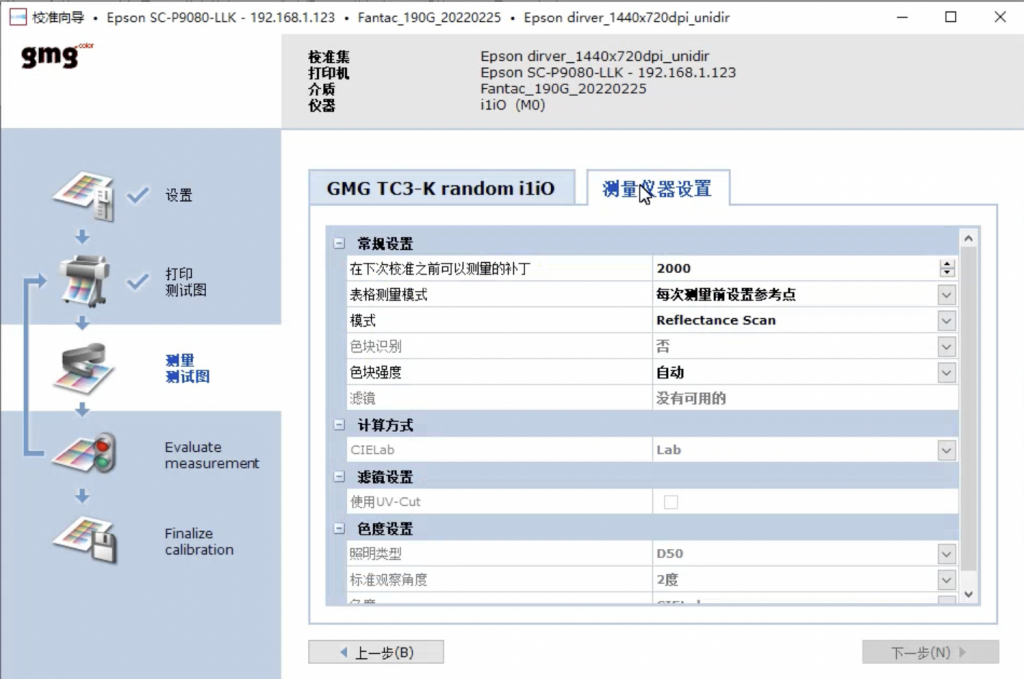The width and height of the screenshot is (1024, 679).
Task: Collapse the 色度设置 section
Action: point(339,528)
